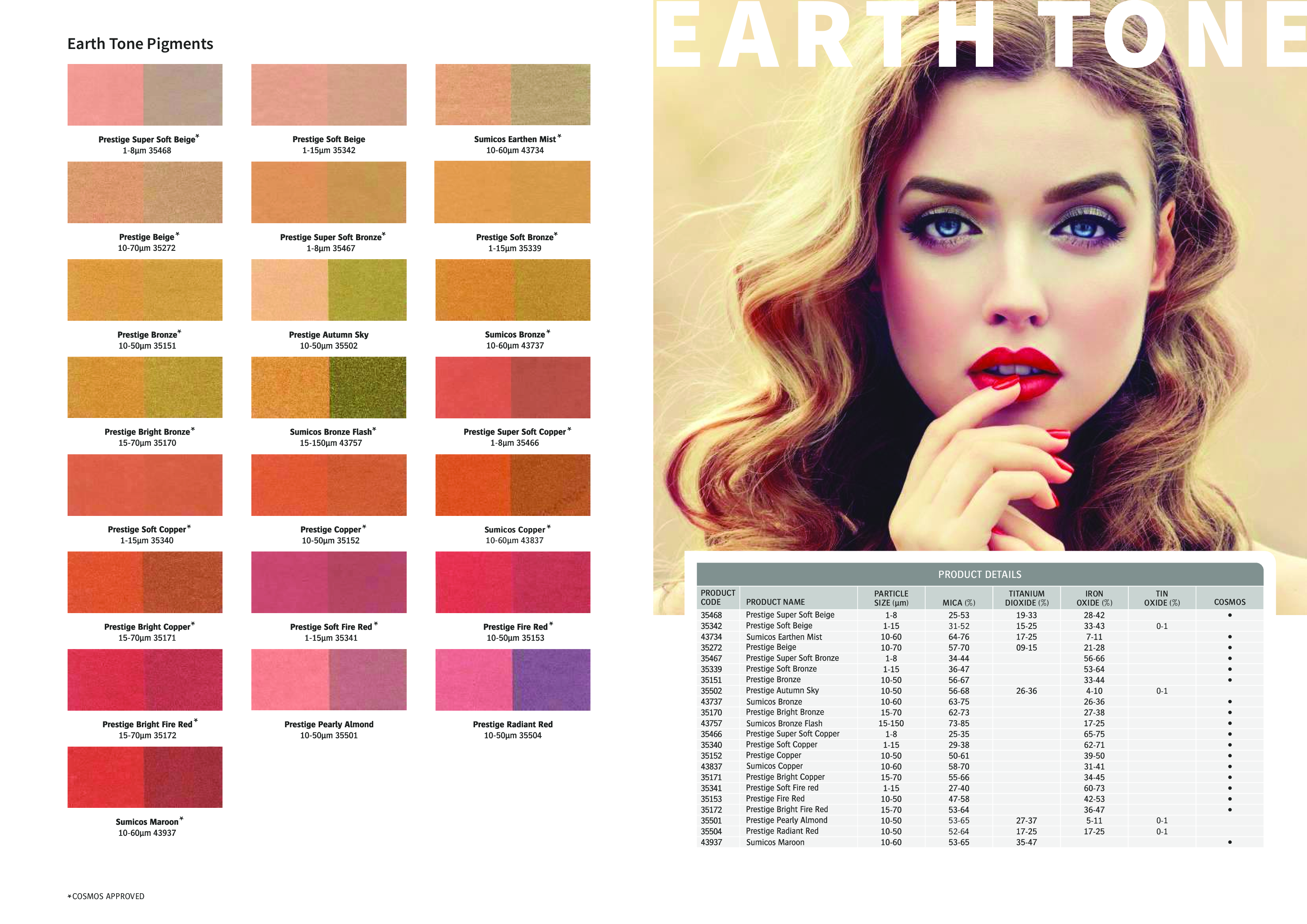Click product code 35340 in table
Image resolution: width=1307 pixels, height=924 pixels.
(x=711, y=745)
